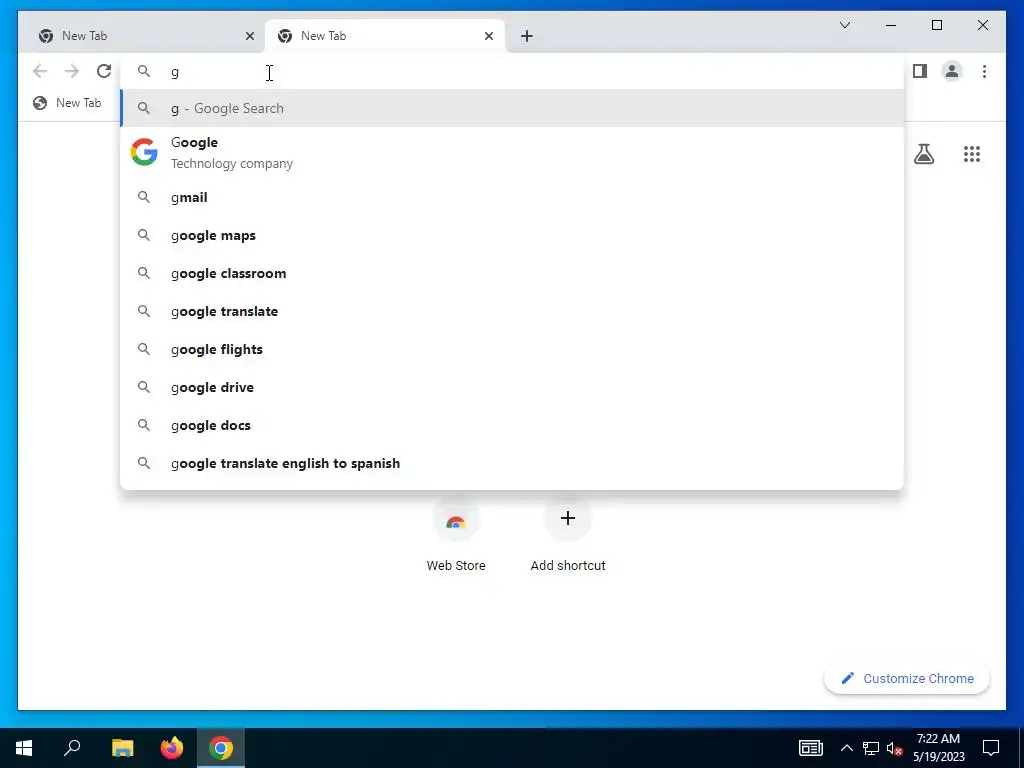
Task: Open the profile avatar icon
Action: 952,71
